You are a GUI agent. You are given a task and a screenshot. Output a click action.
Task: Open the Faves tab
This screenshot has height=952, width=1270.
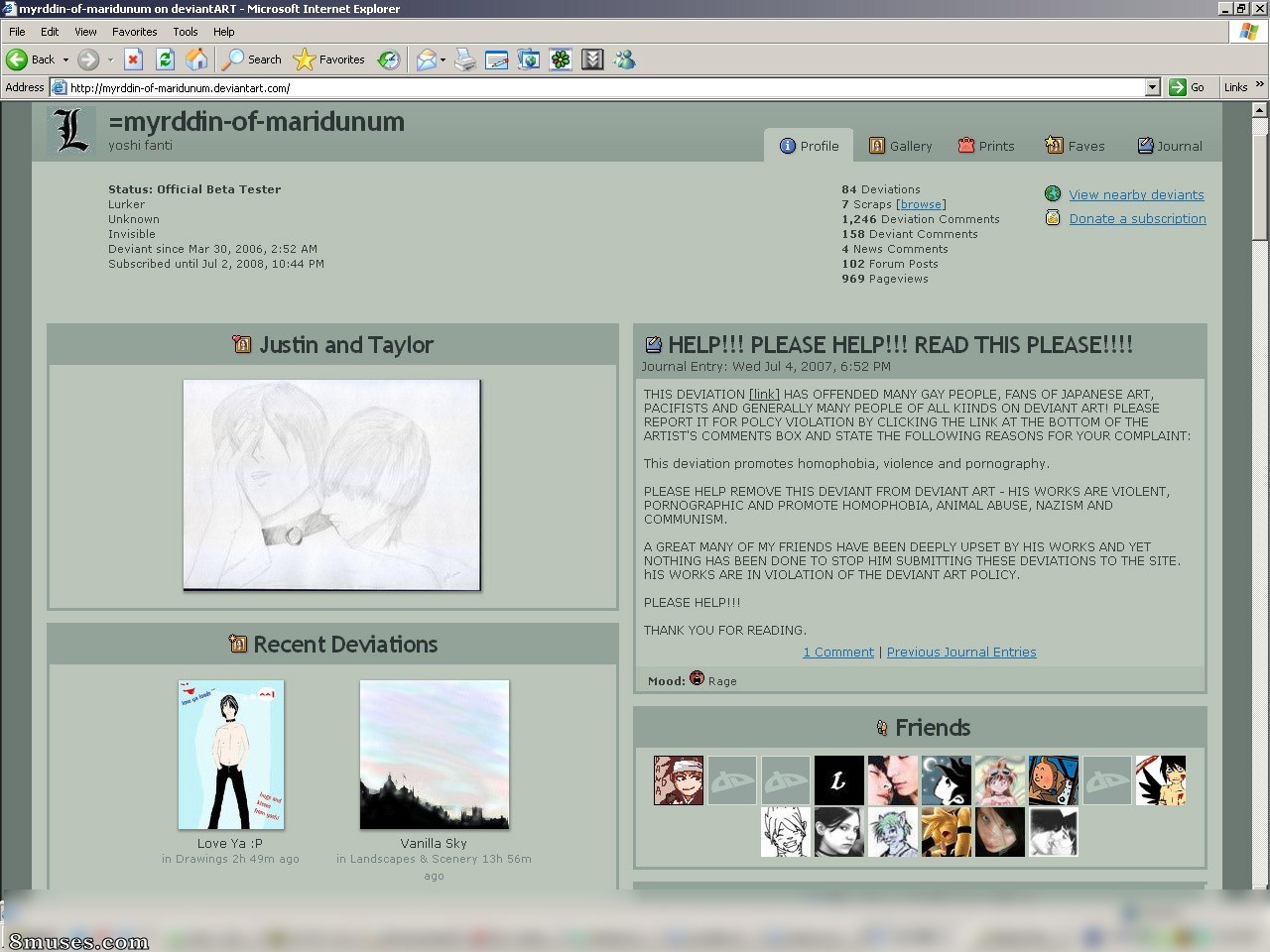point(1075,146)
